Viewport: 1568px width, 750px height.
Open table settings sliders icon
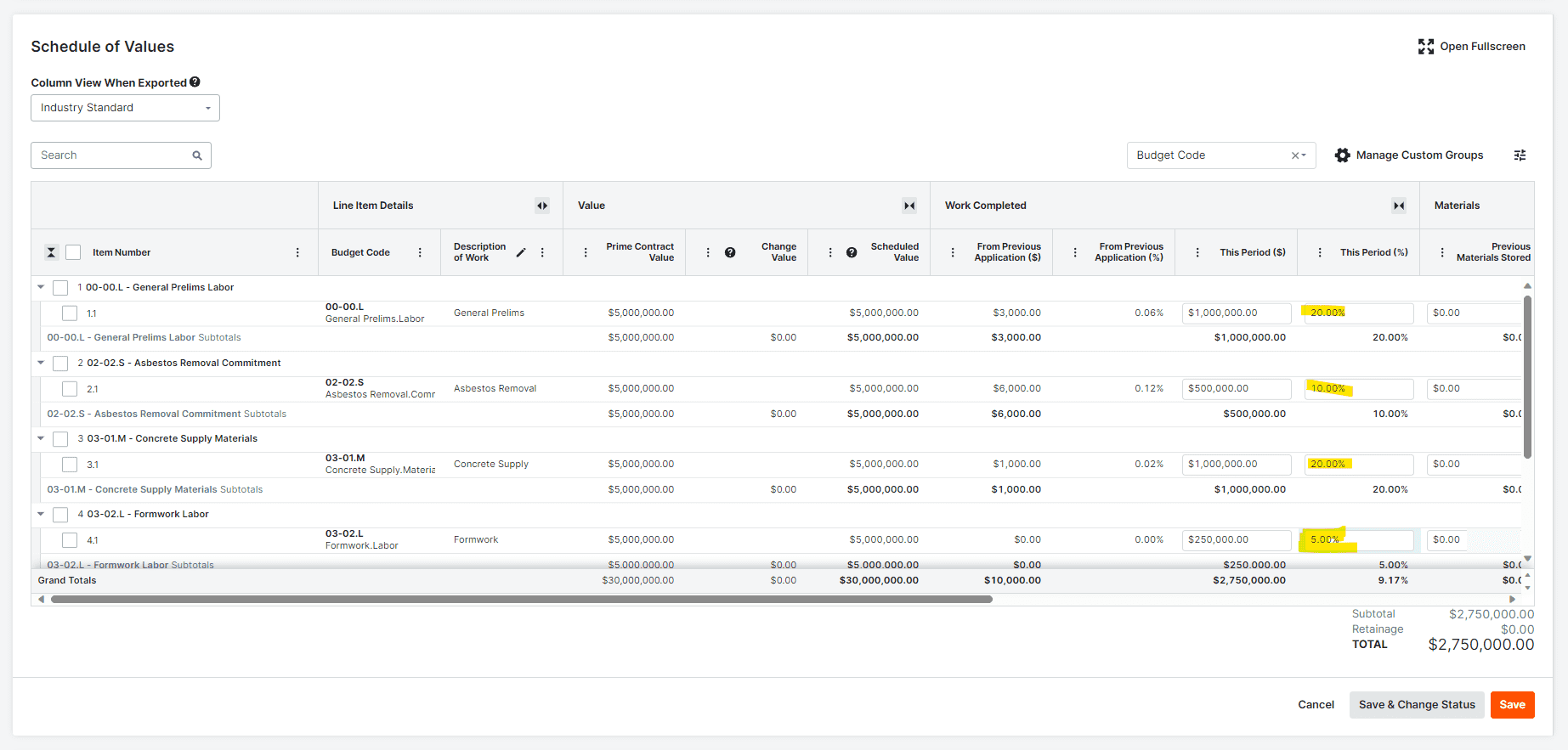(1520, 155)
